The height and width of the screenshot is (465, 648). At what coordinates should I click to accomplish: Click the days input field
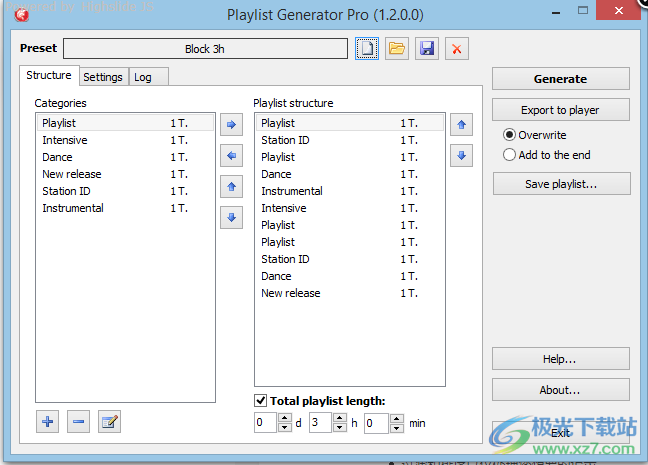pos(266,422)
